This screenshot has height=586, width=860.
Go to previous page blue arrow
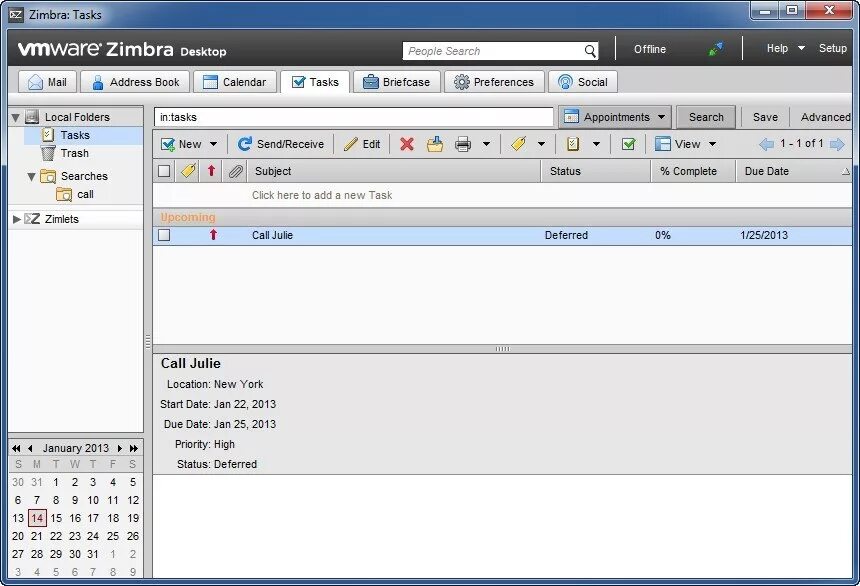(766, 144)
